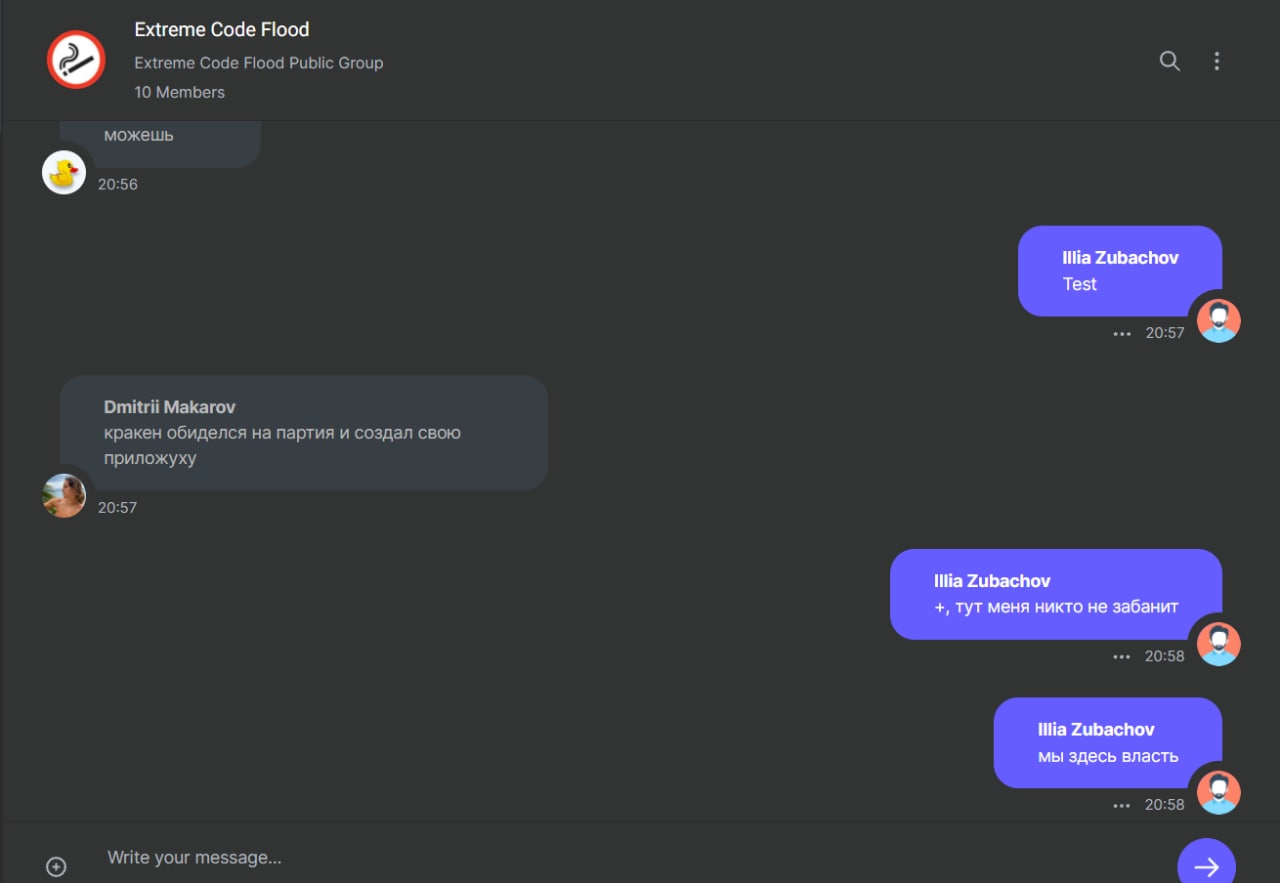
Task: Open the three-dot chat options menu
Action: coord(1216,61)
